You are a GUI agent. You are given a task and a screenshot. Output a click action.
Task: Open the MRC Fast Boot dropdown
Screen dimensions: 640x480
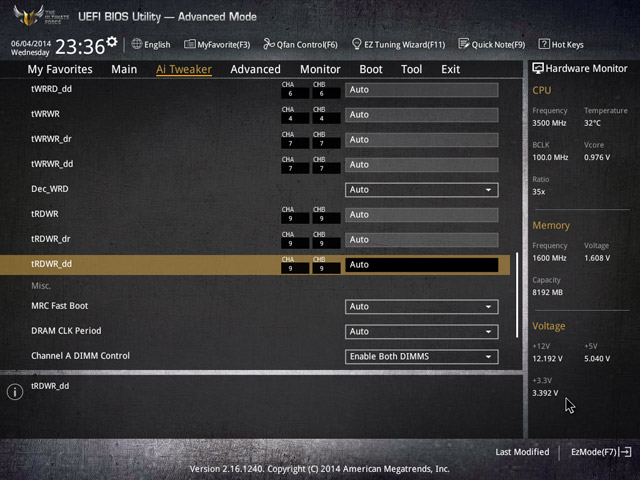pyautogui.click(x=422, y=307)
